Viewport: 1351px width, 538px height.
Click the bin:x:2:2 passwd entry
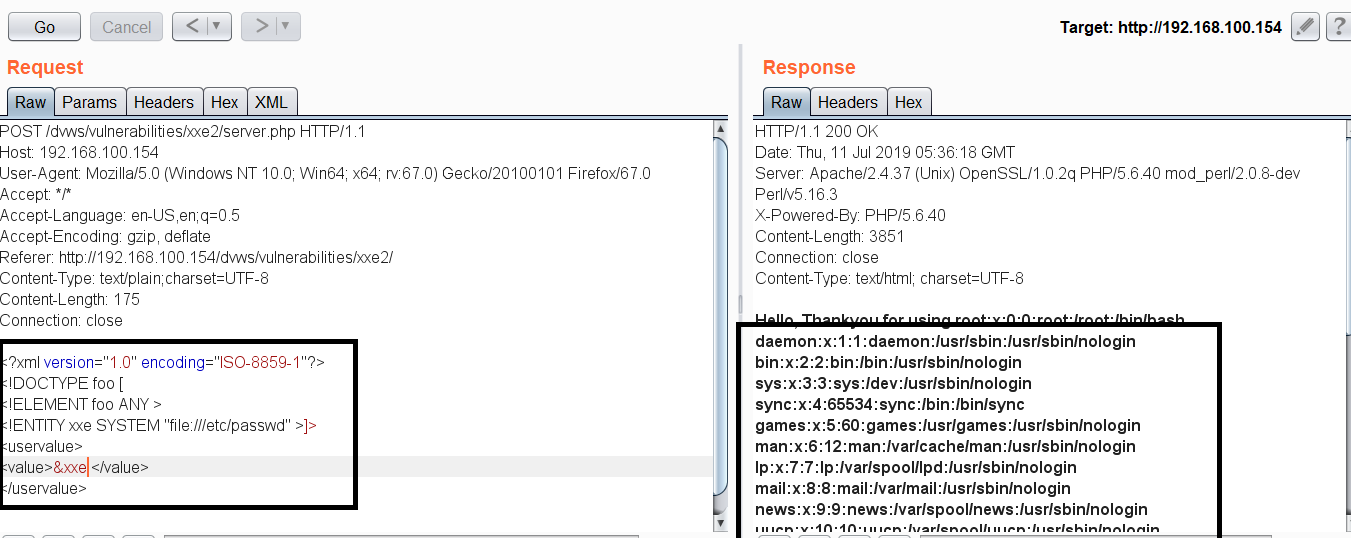tap(888, 363)
